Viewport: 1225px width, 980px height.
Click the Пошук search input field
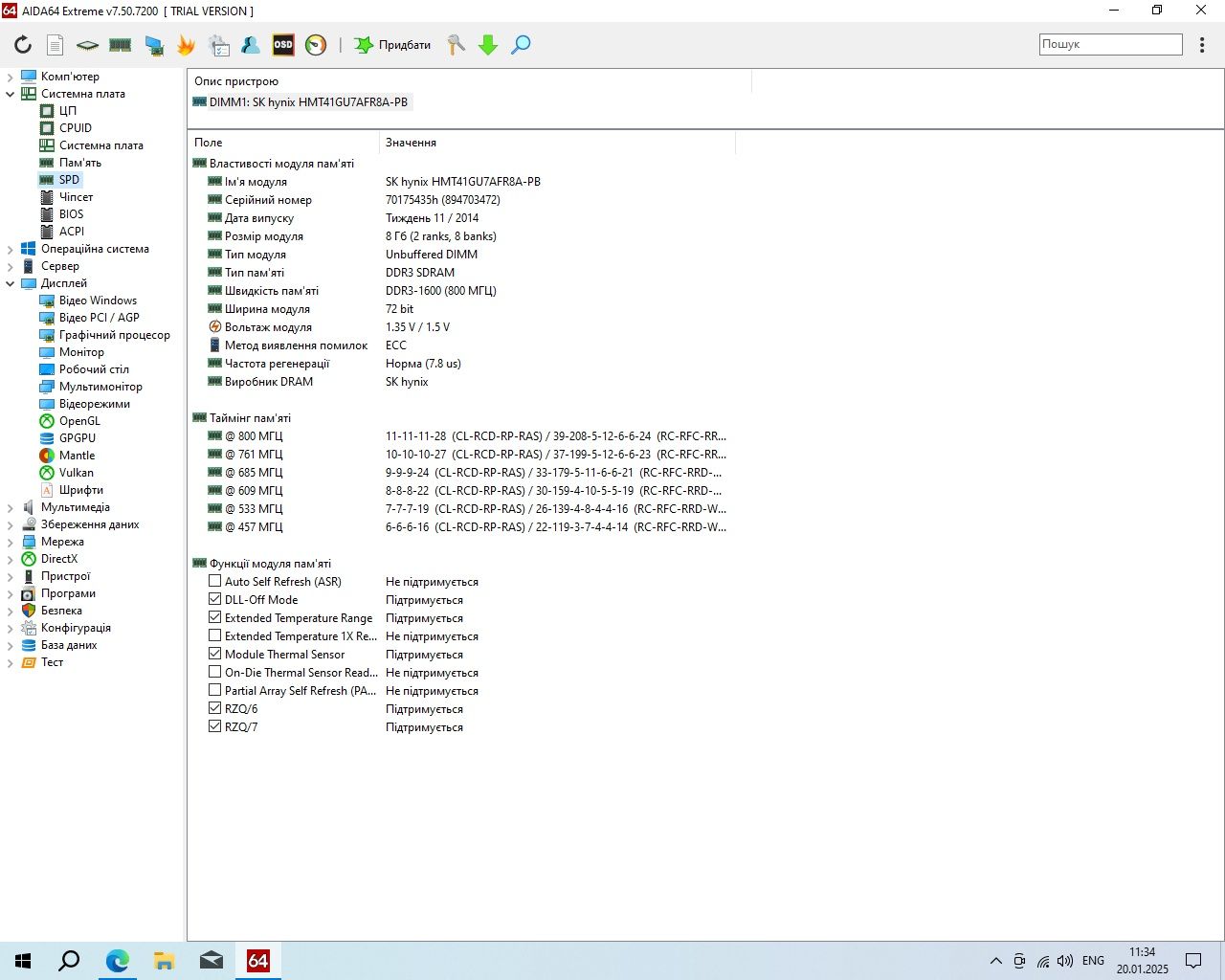(1111, 44)
